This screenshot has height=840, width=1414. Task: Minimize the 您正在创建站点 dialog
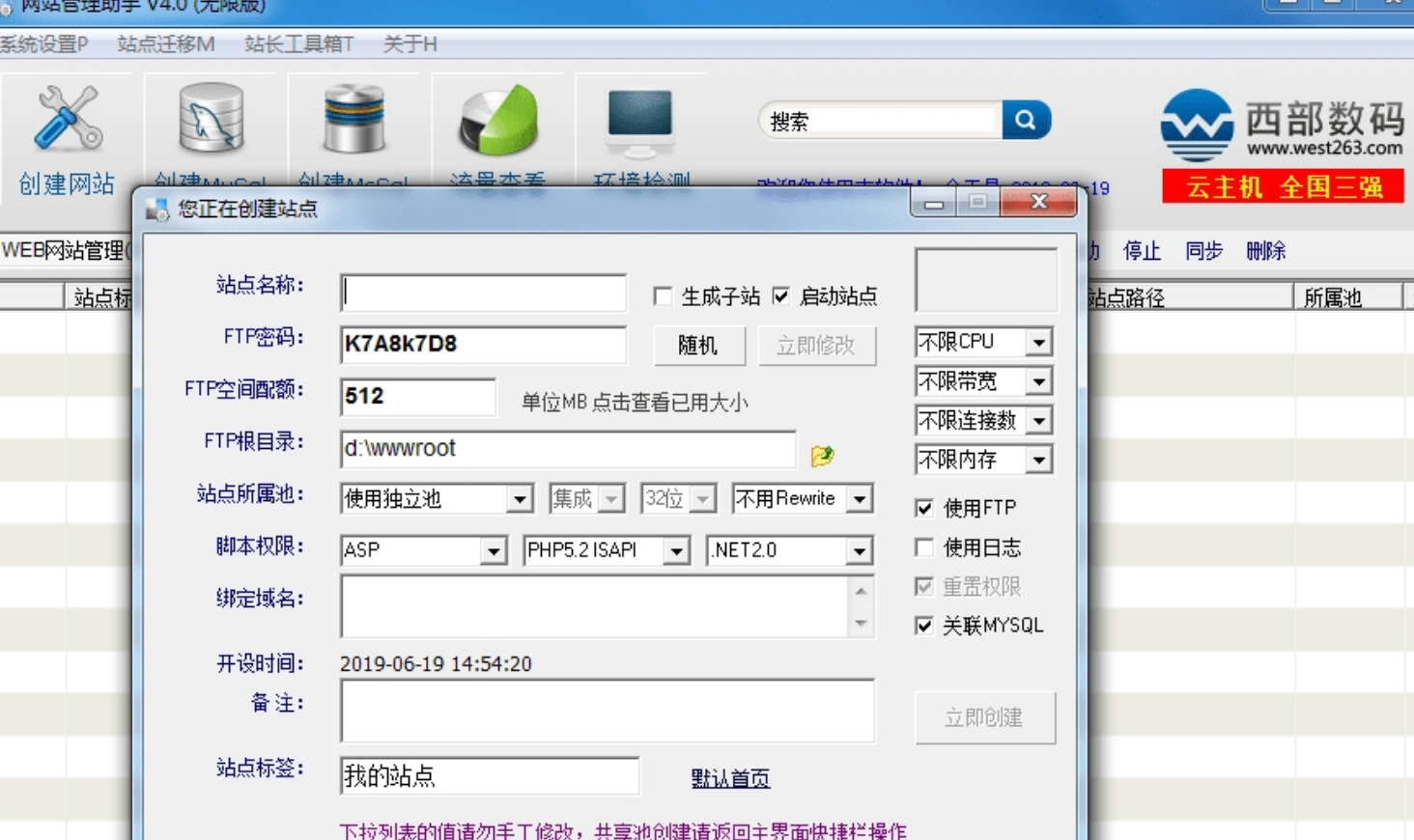[933, 202]
